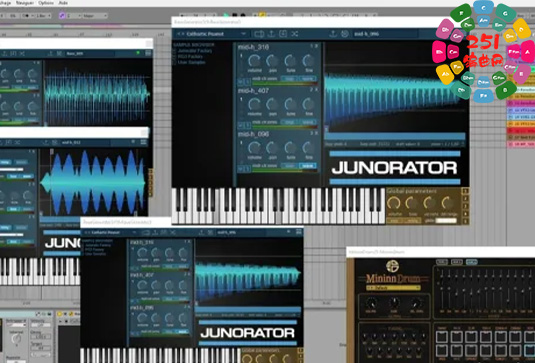The width and height of the screenshot is (535, 363).
Task: Click round icon beside mid-h_096 name field
Action: click(345, 34)
